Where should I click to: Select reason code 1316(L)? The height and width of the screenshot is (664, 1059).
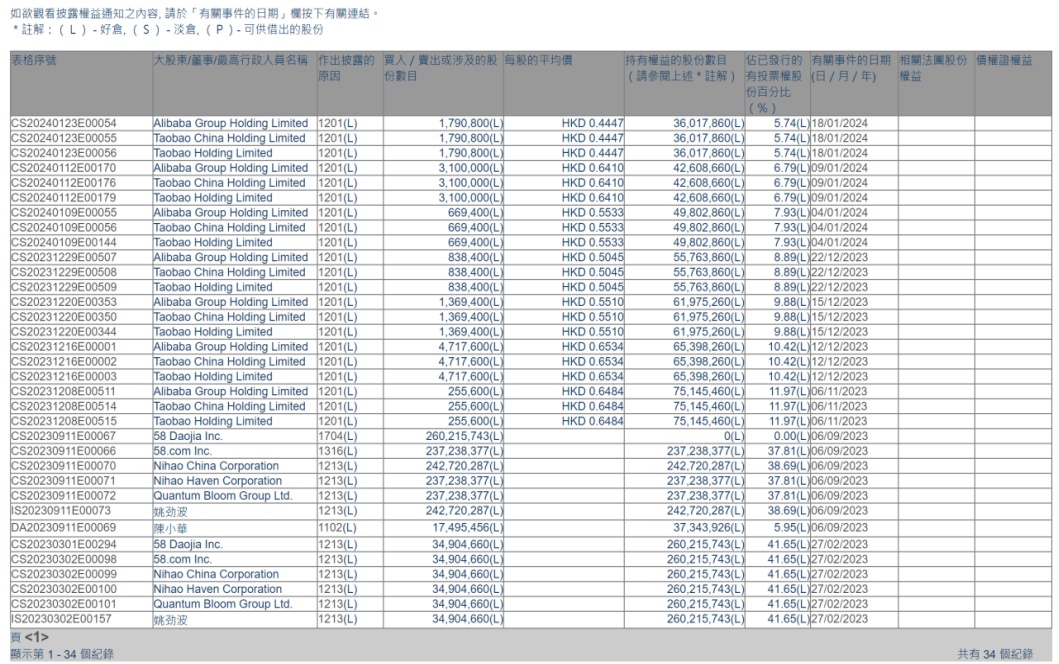click(x=338, y=451)
